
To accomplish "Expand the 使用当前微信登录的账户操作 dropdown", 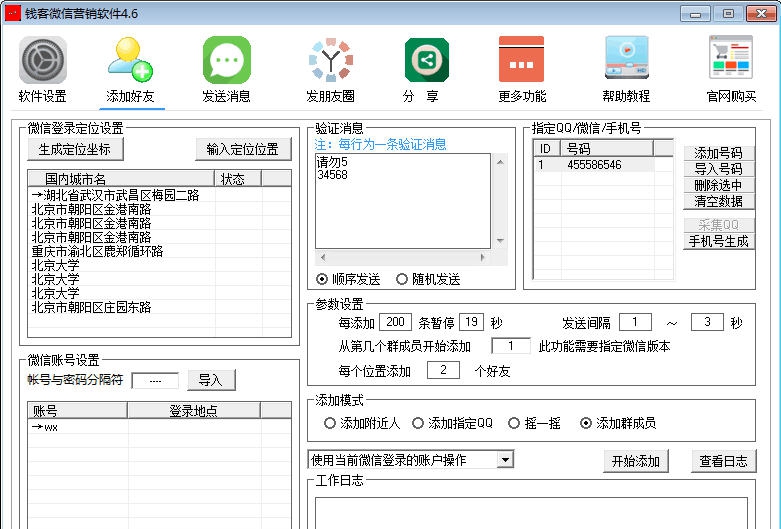I will (505, 460).
